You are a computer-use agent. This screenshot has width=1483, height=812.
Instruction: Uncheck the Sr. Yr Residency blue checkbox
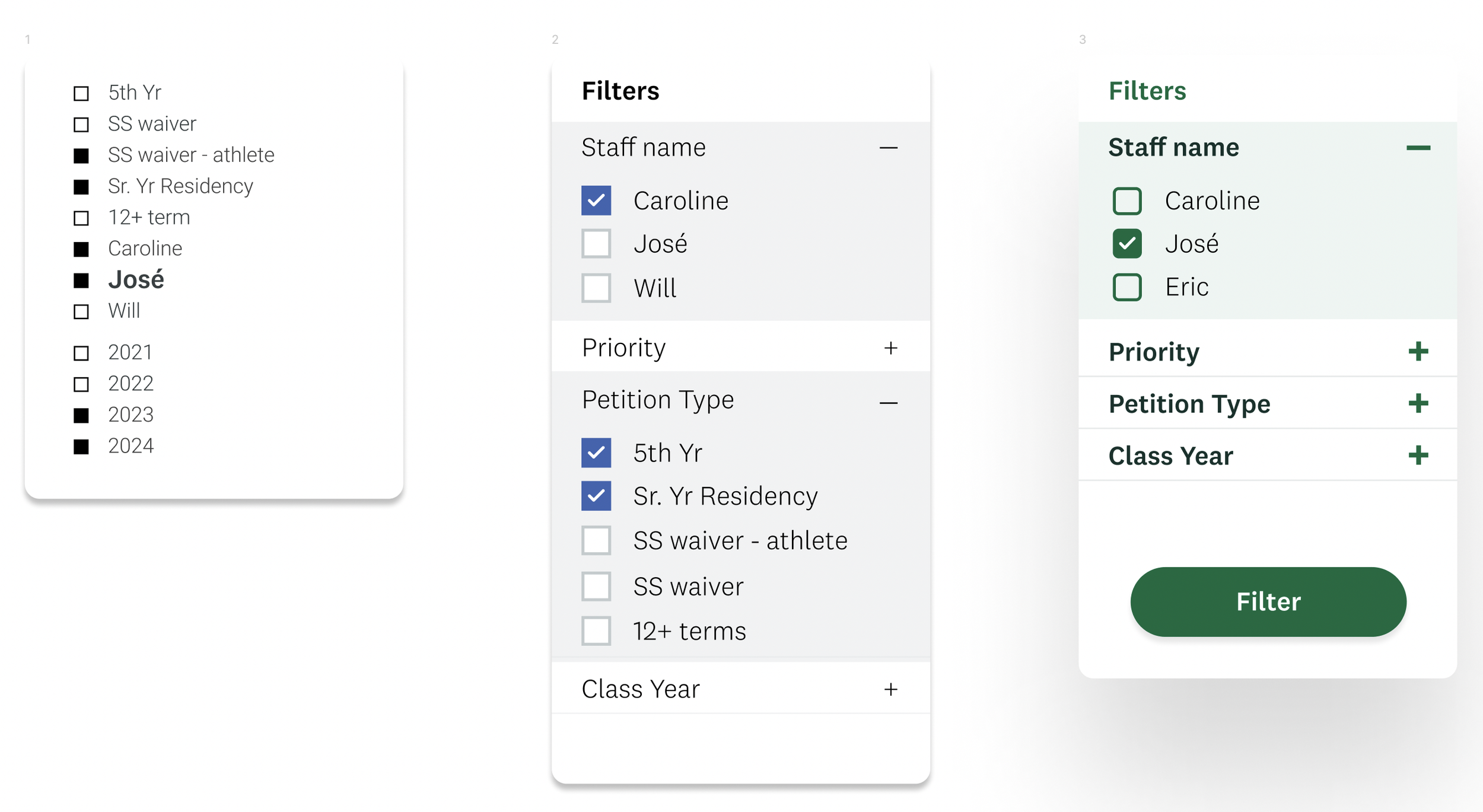[596, 496]
